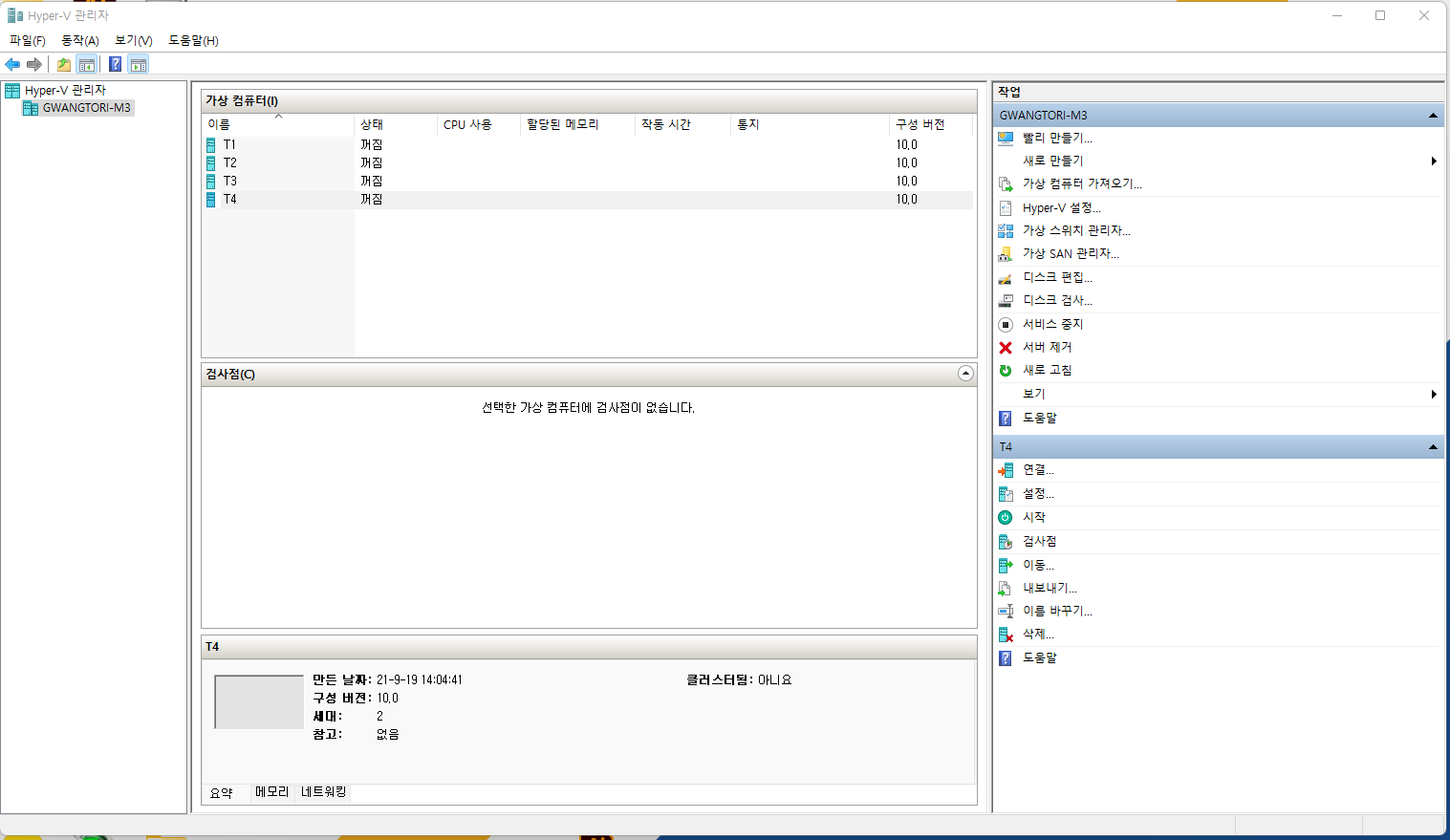Click 디스크 검사 icon
This screenshot has height=840, width=1450.
point(1006,300)
